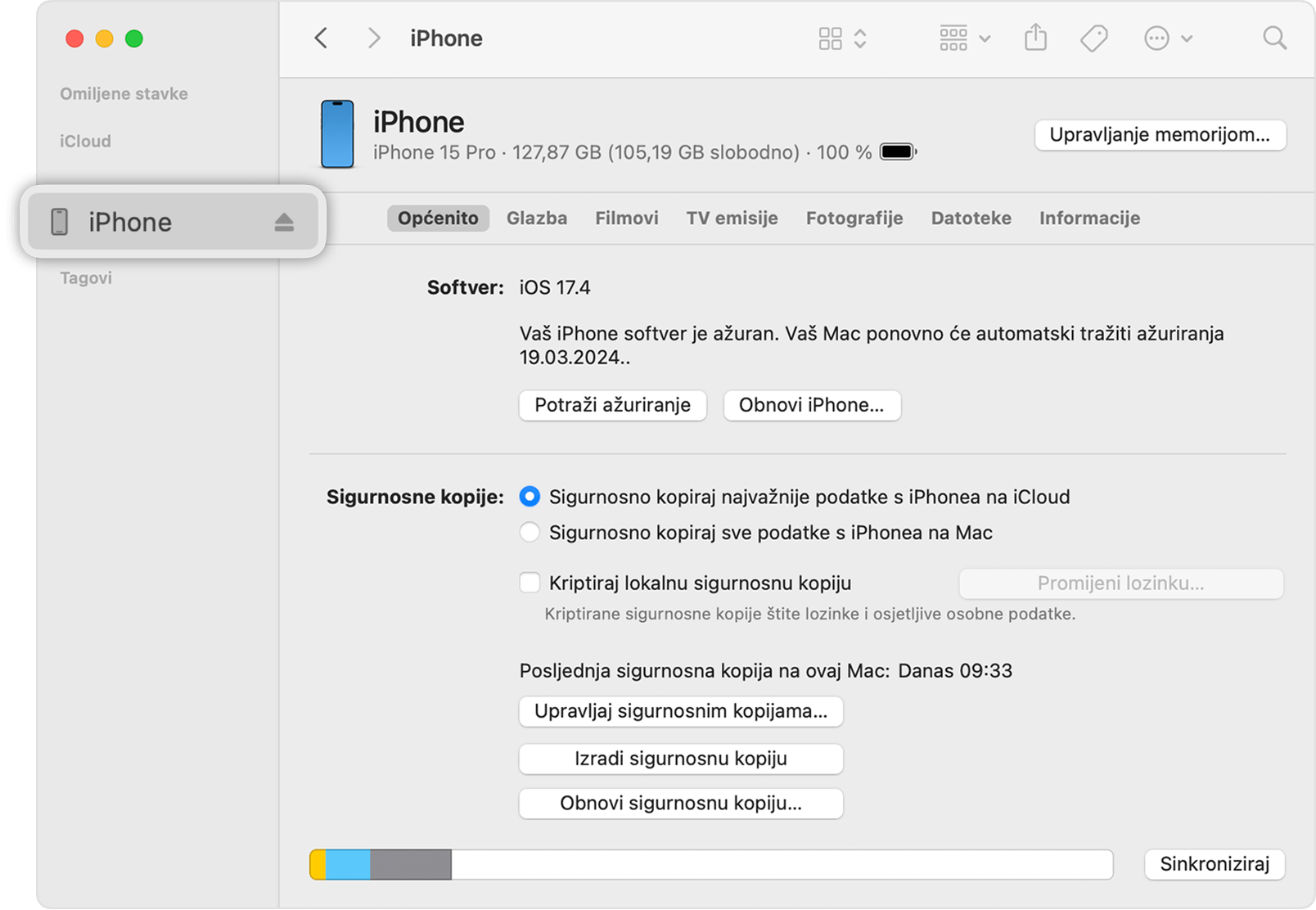Click blue segment of storage bar

coord(348,865)
